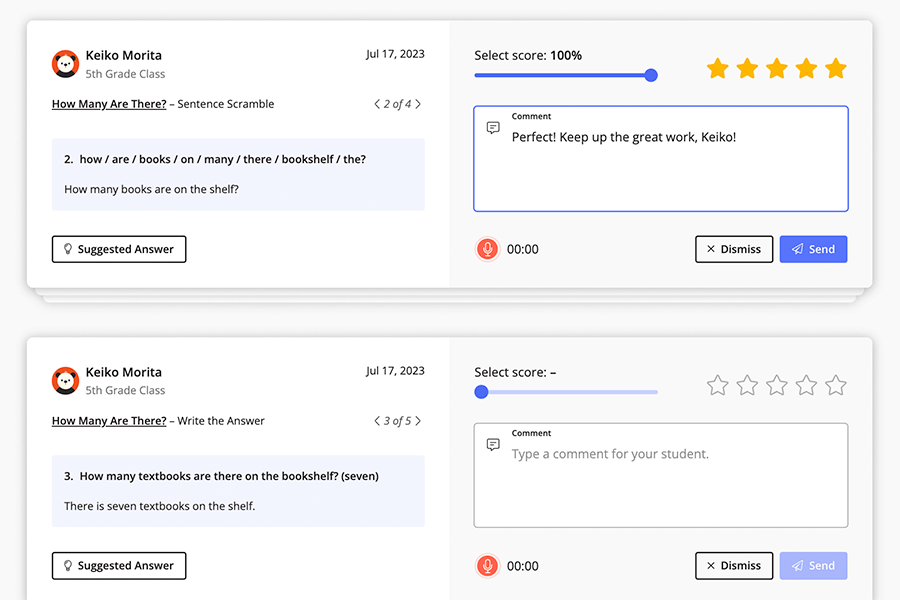Go to next question after 2 of 4
This screenshot has height=600, width=900.
[x=418, y=104]
